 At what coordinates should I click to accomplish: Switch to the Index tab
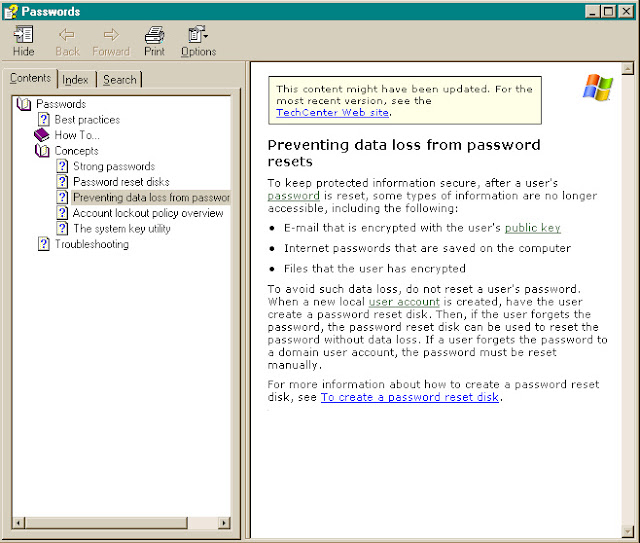[75, 80]
